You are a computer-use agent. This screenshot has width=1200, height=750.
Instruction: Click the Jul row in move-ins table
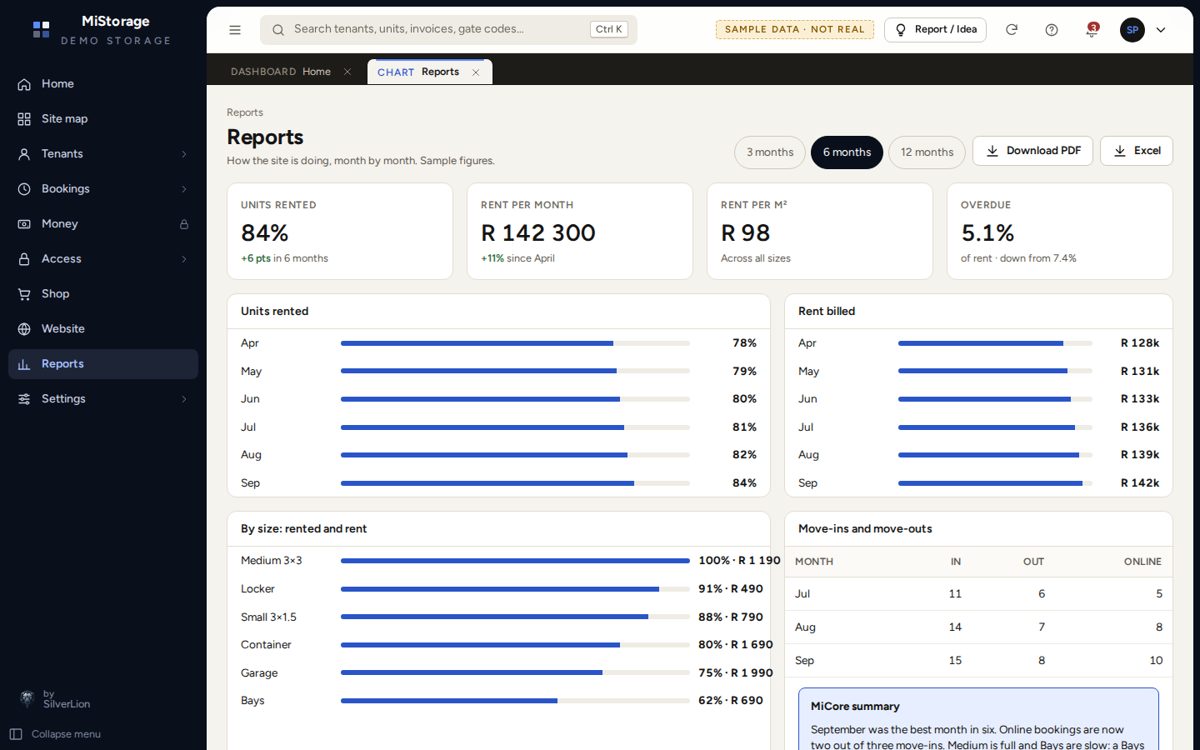coord(978,594)
